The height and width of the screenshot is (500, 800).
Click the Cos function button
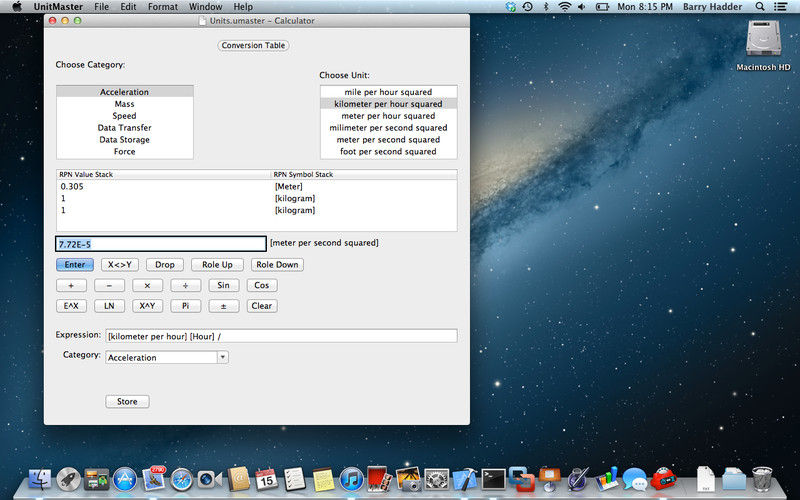click(x=262, y=285)
